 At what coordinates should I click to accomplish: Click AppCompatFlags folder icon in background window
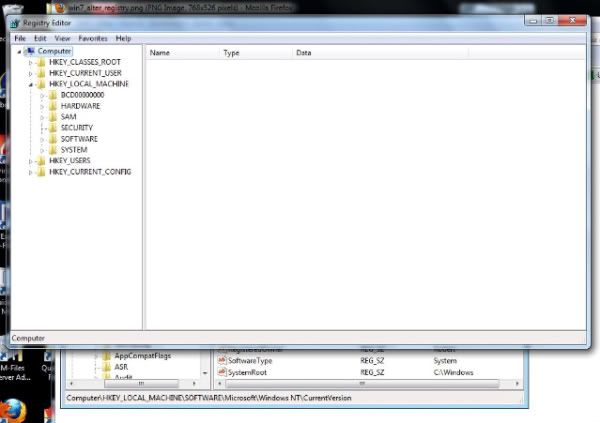click(106, 356)
